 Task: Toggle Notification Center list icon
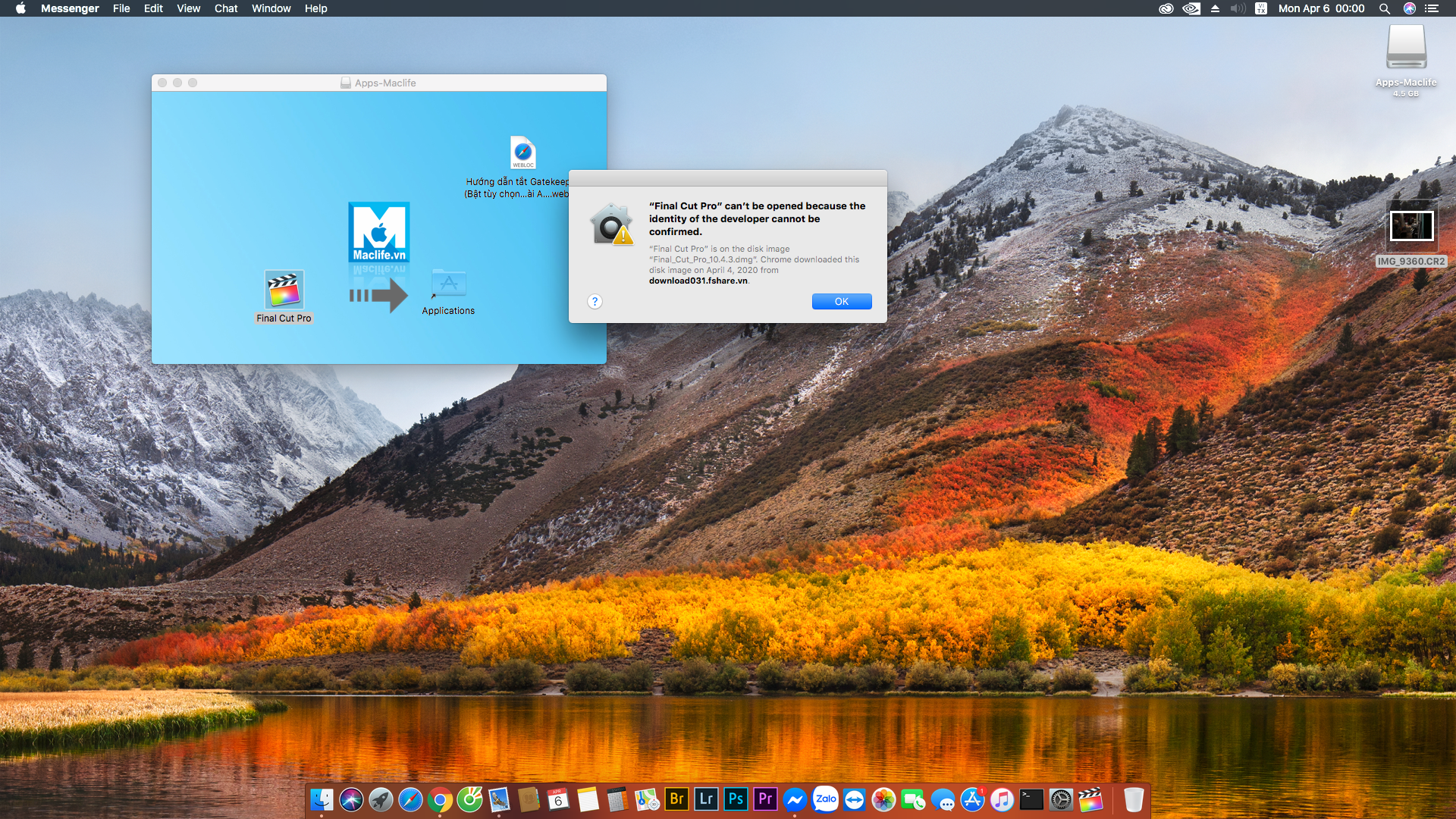click(1432, 8)
